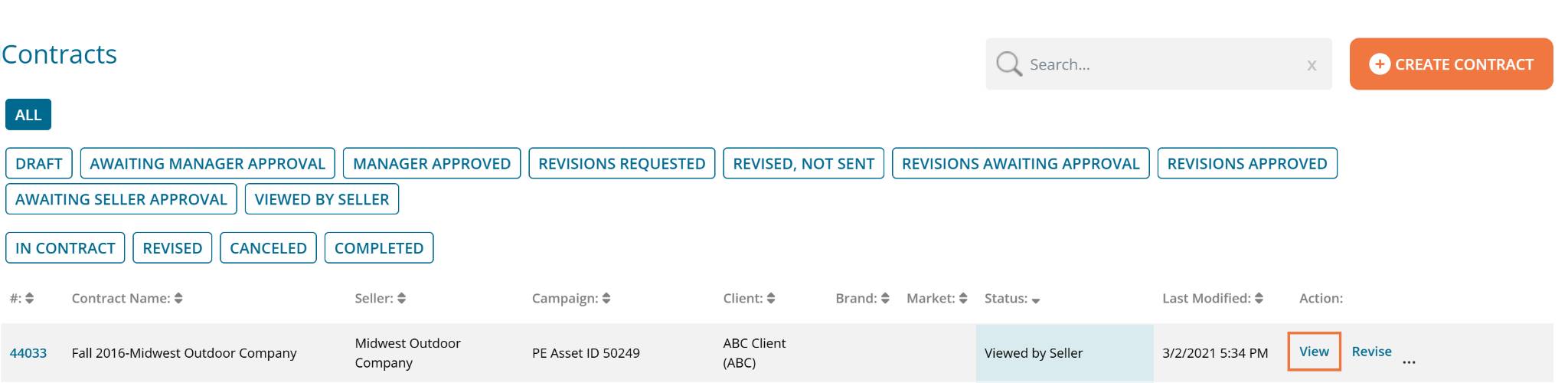Open more actions ellipsis for contract 44033
This screenshot has width=1568, height=383.
click(1409, 362)
